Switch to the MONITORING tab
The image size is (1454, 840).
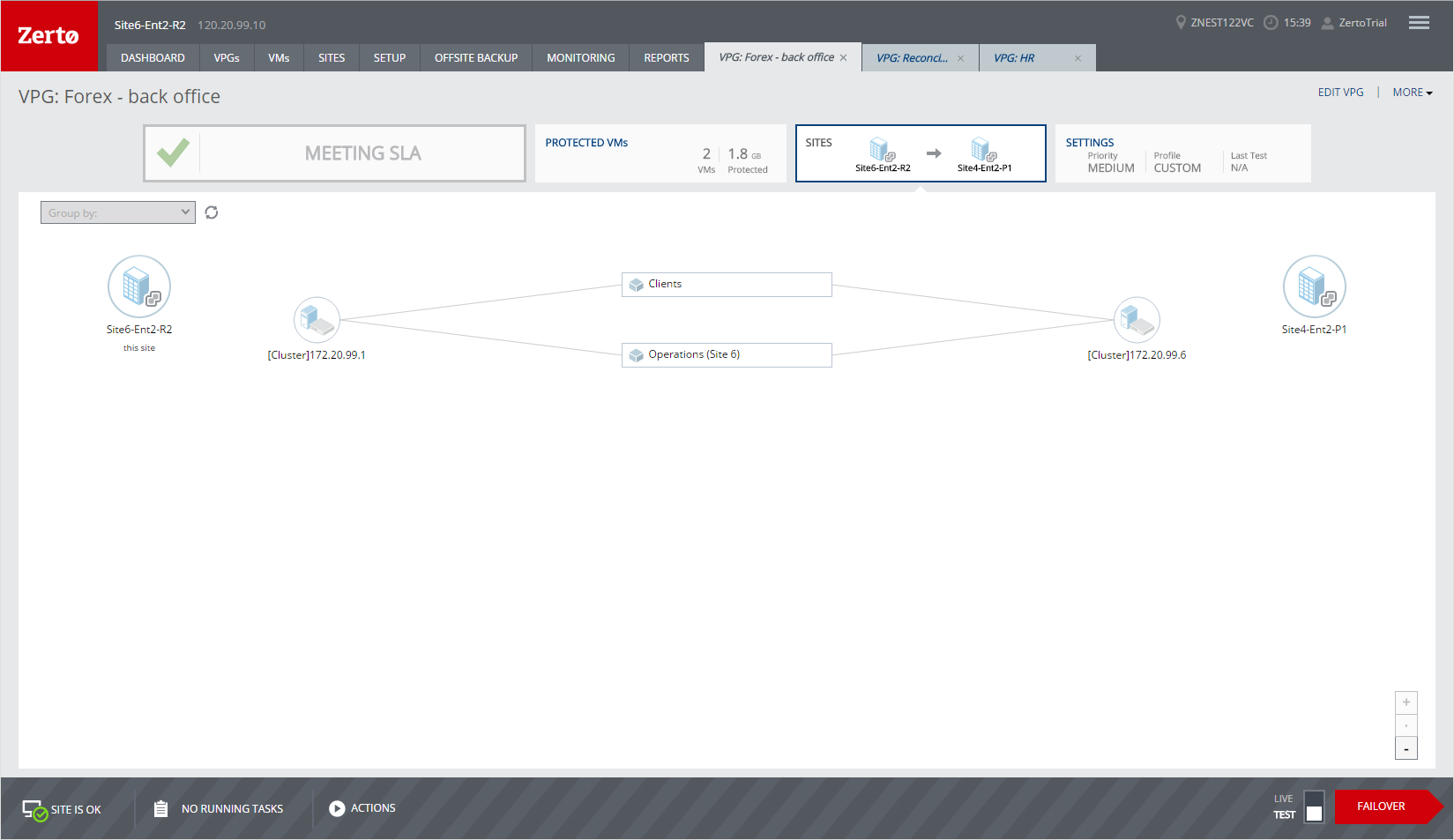click(581, 58)
